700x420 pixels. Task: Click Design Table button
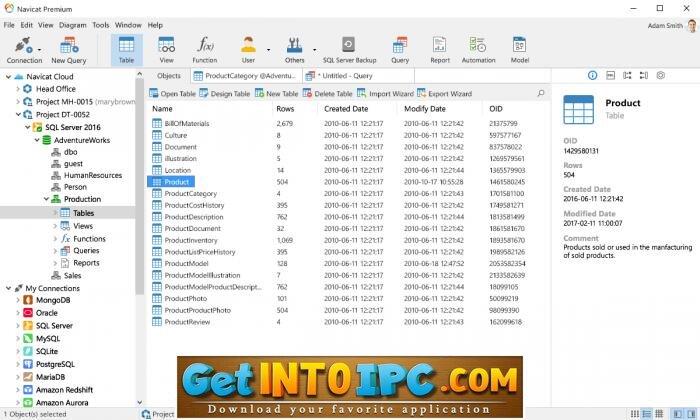[225, 93]
